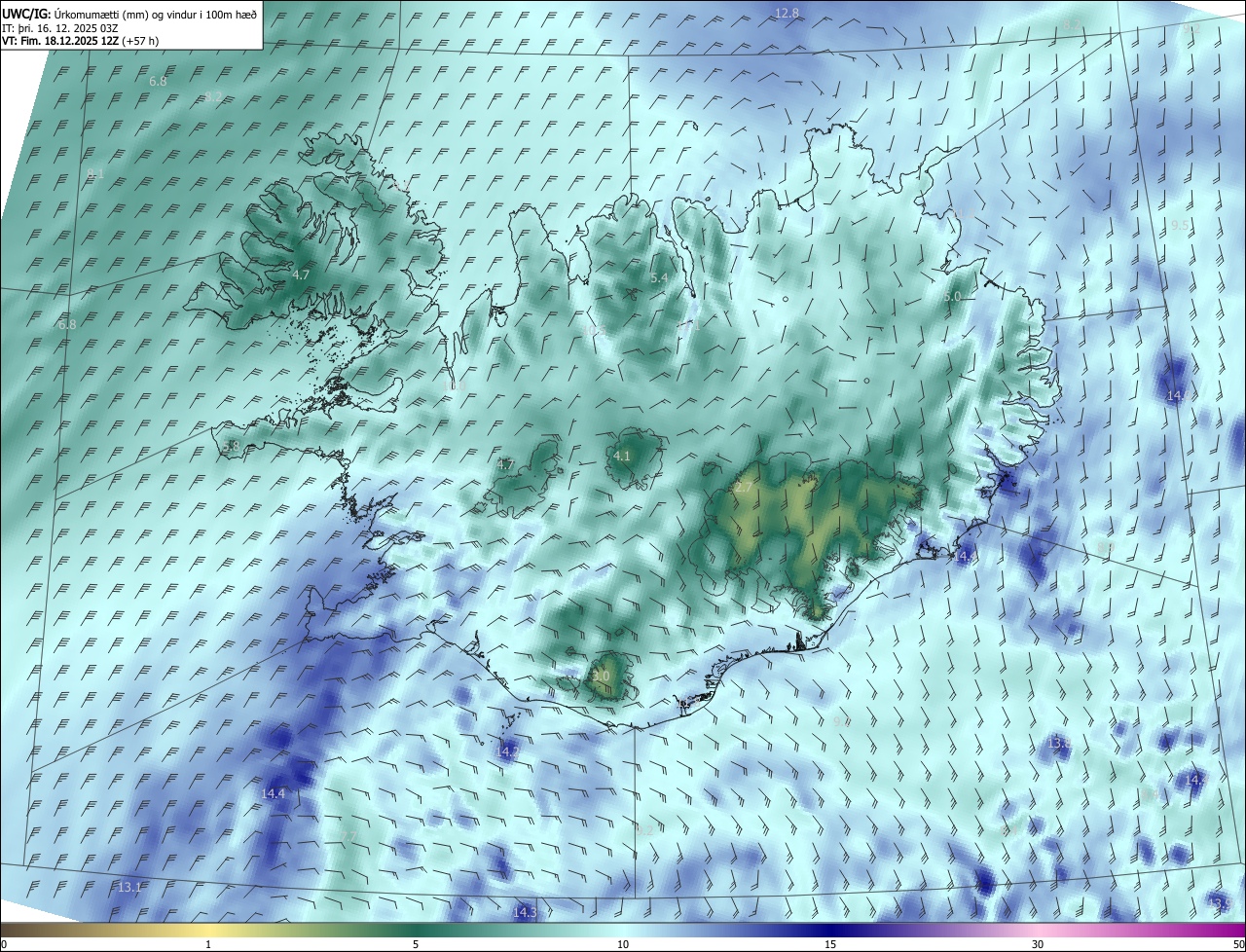Viewport: 1246px width, 952px height.
Task: Click the colour scale tick labelled 50
Action: pos(1238,944)
